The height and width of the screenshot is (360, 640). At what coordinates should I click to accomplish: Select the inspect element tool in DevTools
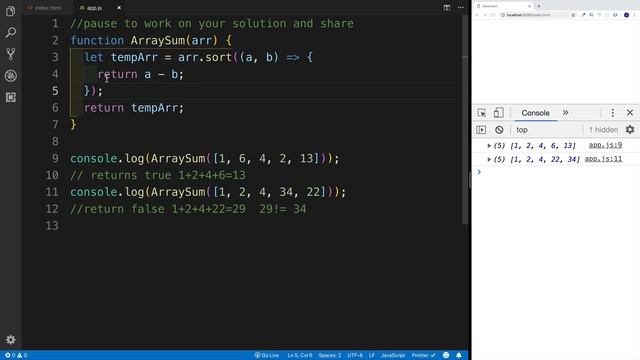[482, 113]
